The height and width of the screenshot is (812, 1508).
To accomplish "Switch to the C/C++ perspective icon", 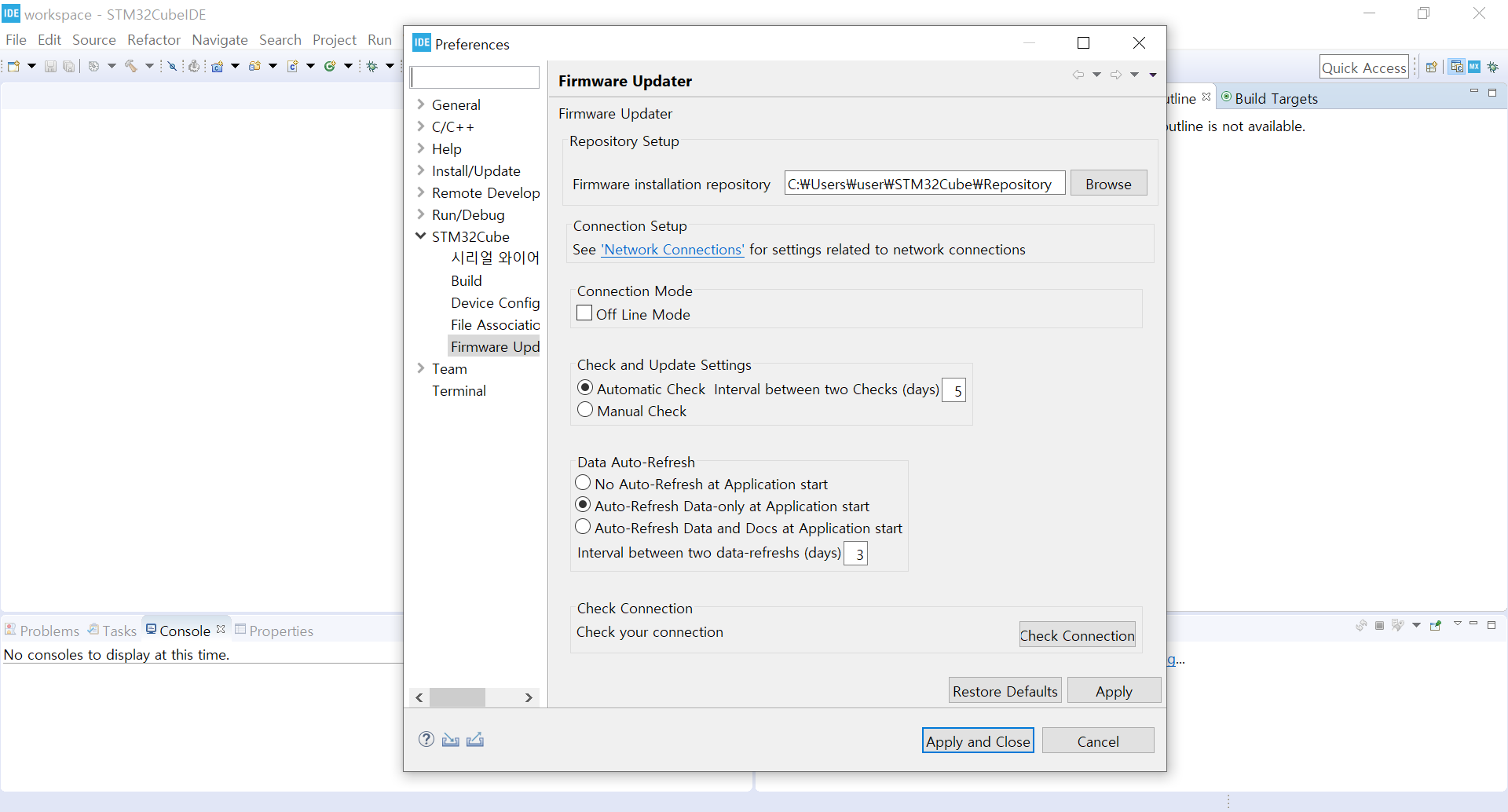I will (1457, 67).
